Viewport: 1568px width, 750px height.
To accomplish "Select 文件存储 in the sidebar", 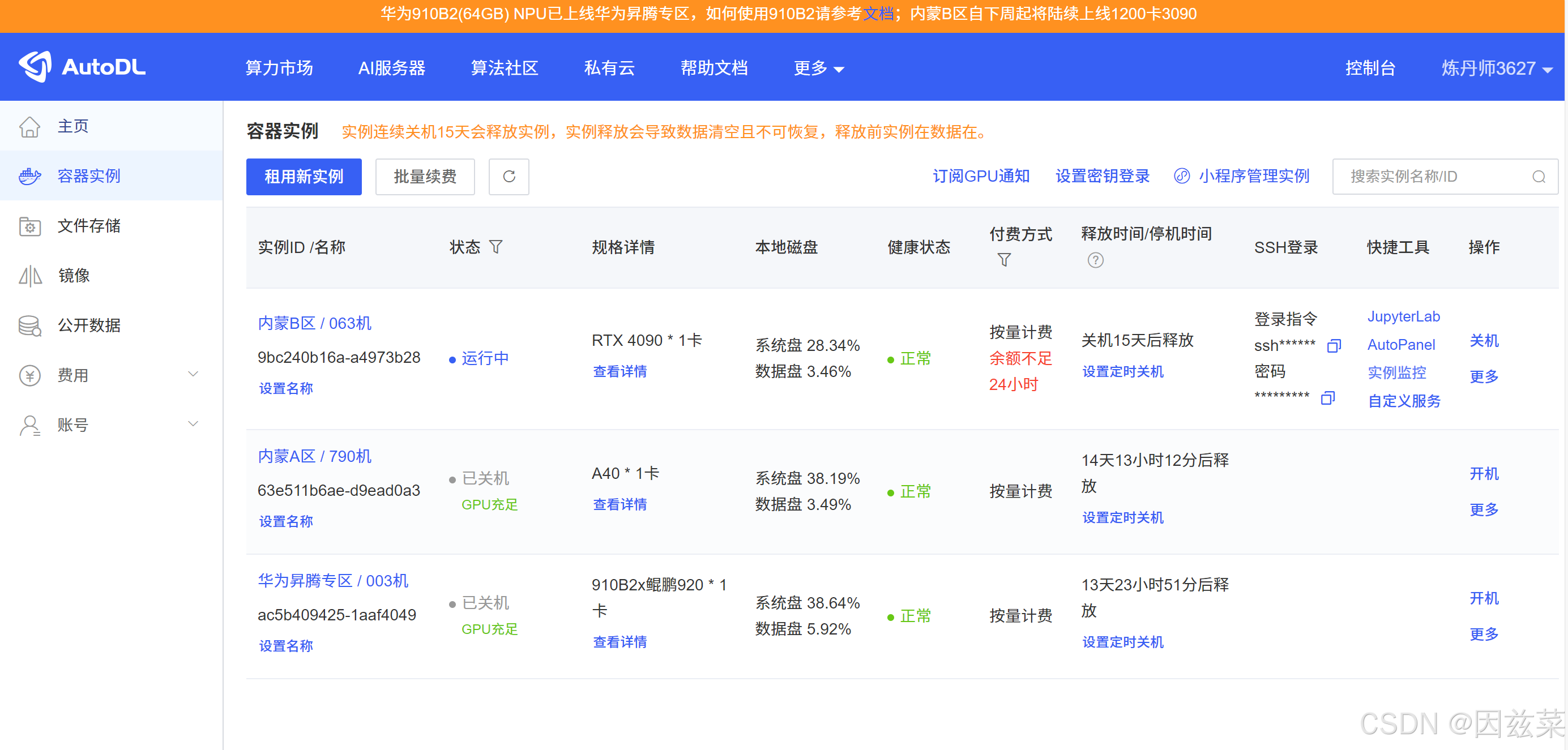I will 89,226.
